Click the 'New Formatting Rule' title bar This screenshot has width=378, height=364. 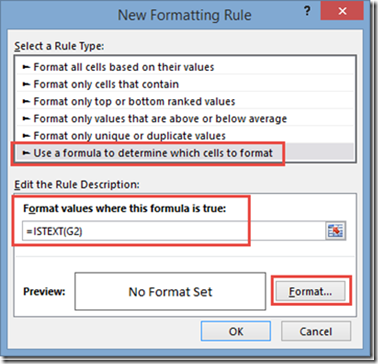pyautogui.click(x=185, y=15)
